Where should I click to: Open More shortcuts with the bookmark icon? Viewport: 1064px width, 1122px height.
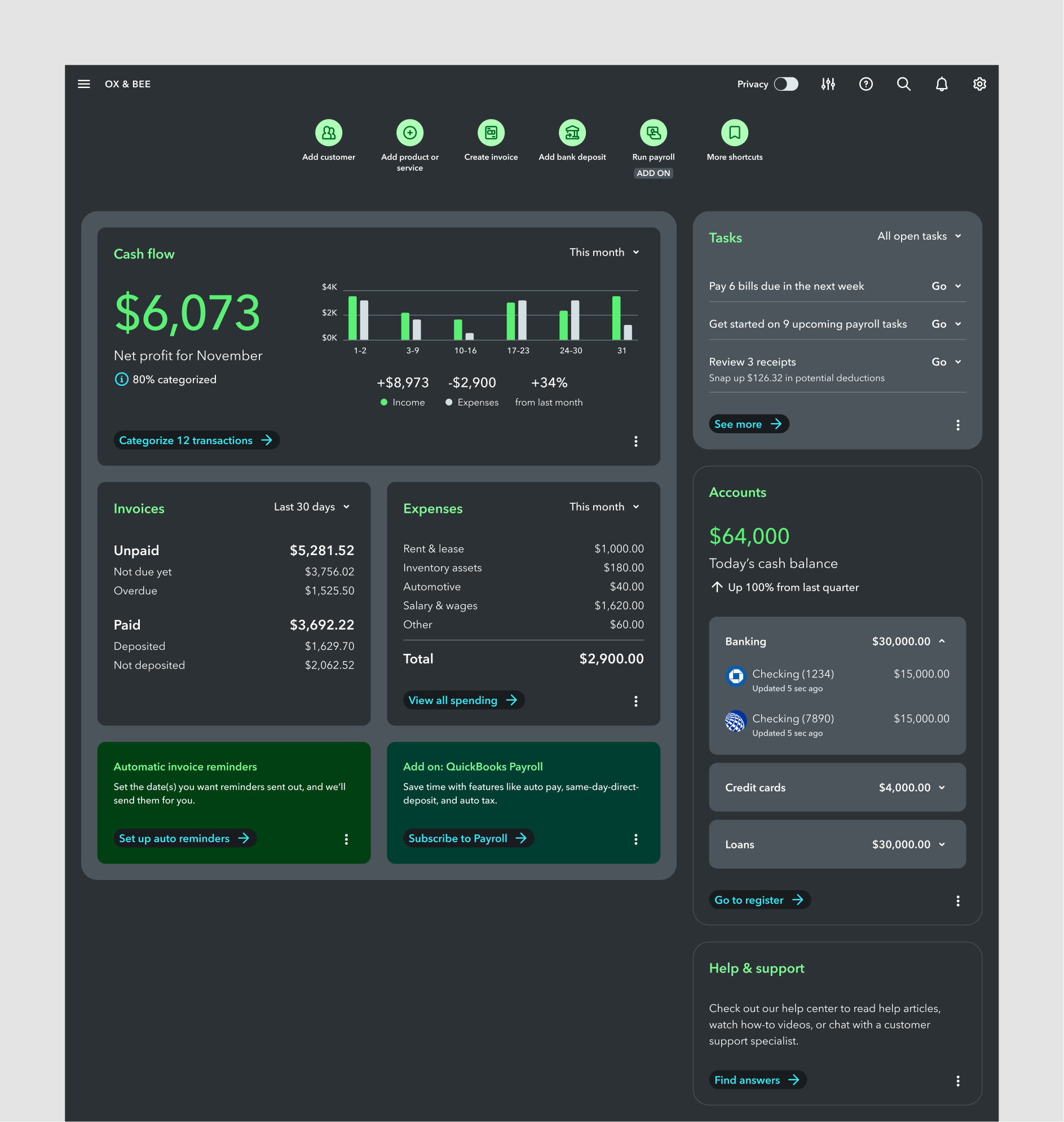(x=735, y=133)
